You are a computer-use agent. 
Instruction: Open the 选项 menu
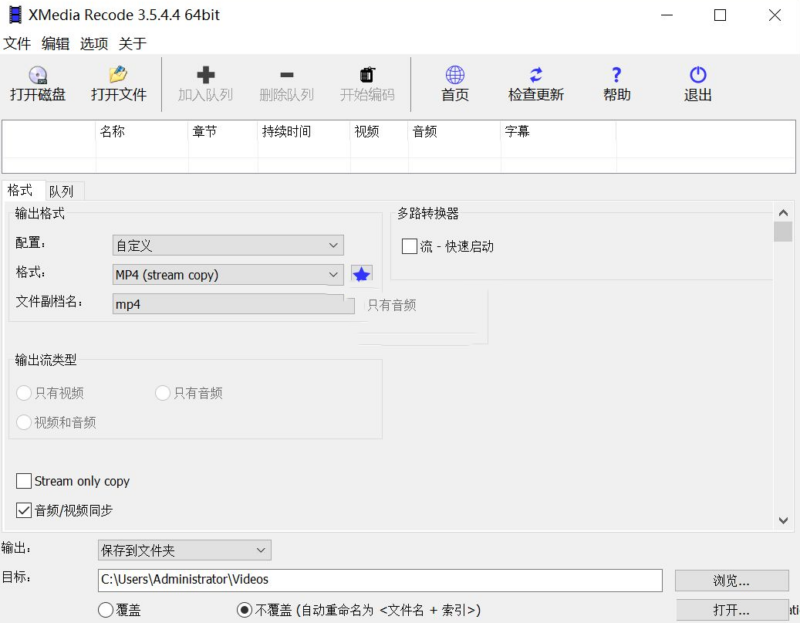[93, 43]
